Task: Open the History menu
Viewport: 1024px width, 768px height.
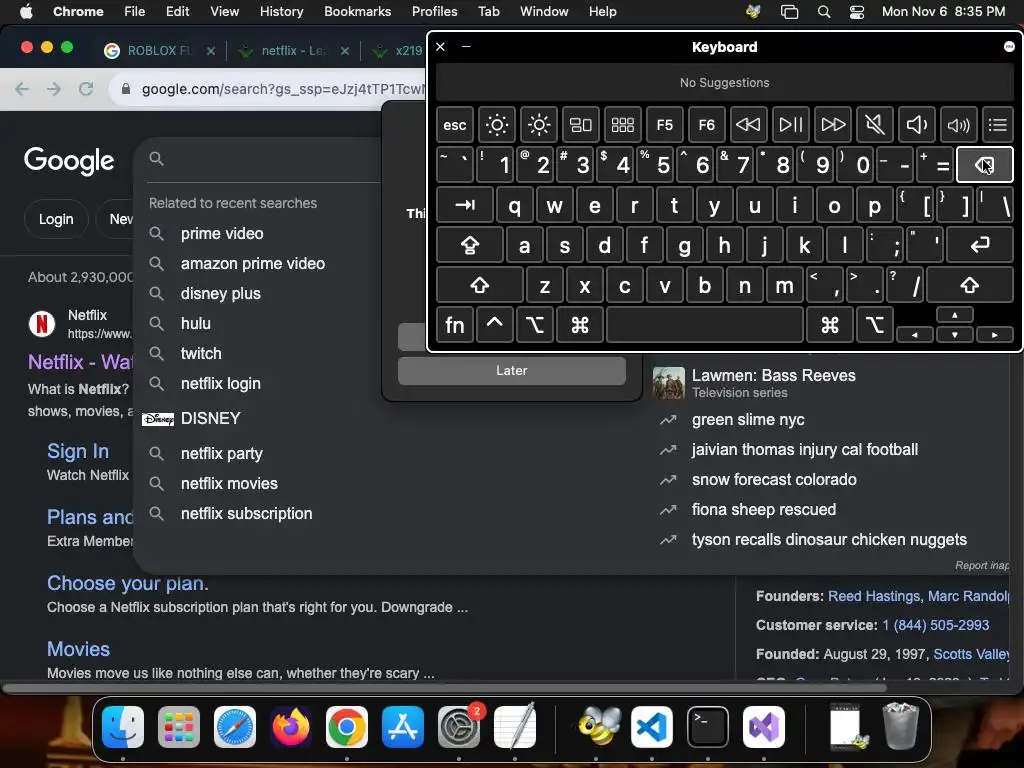Action: [281, 11]
